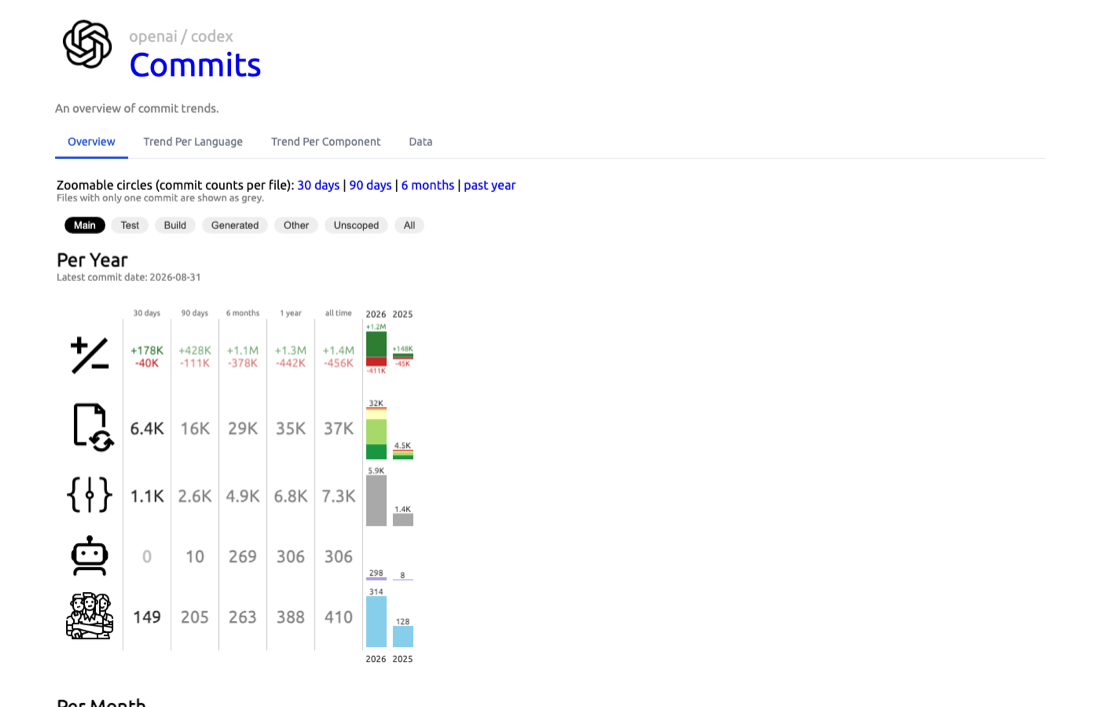Click the 2026 grey commits bar labeled 5.9K
This screenshot has height=707, width=1100.
(376, 501)
